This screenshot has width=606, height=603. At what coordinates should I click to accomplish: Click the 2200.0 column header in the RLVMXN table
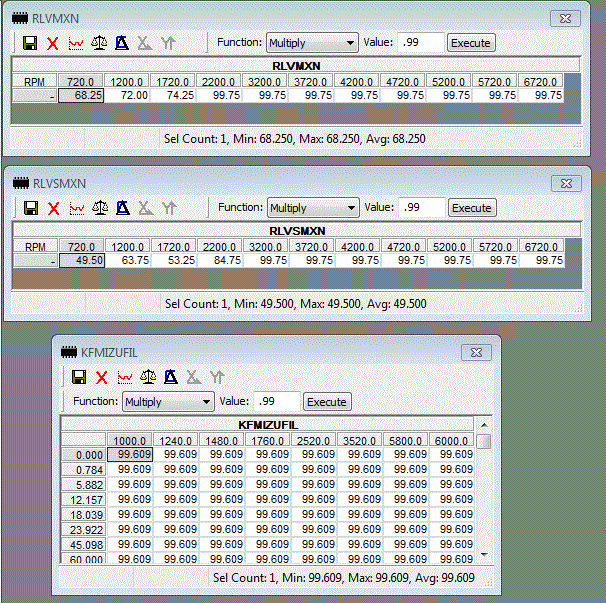(219, 82)
